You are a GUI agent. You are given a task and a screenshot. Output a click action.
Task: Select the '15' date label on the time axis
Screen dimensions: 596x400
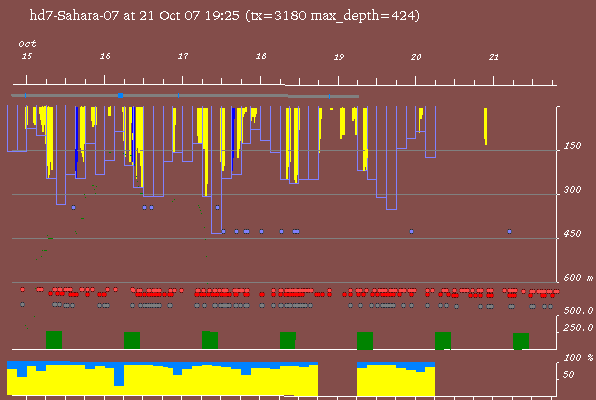point(27,56)
